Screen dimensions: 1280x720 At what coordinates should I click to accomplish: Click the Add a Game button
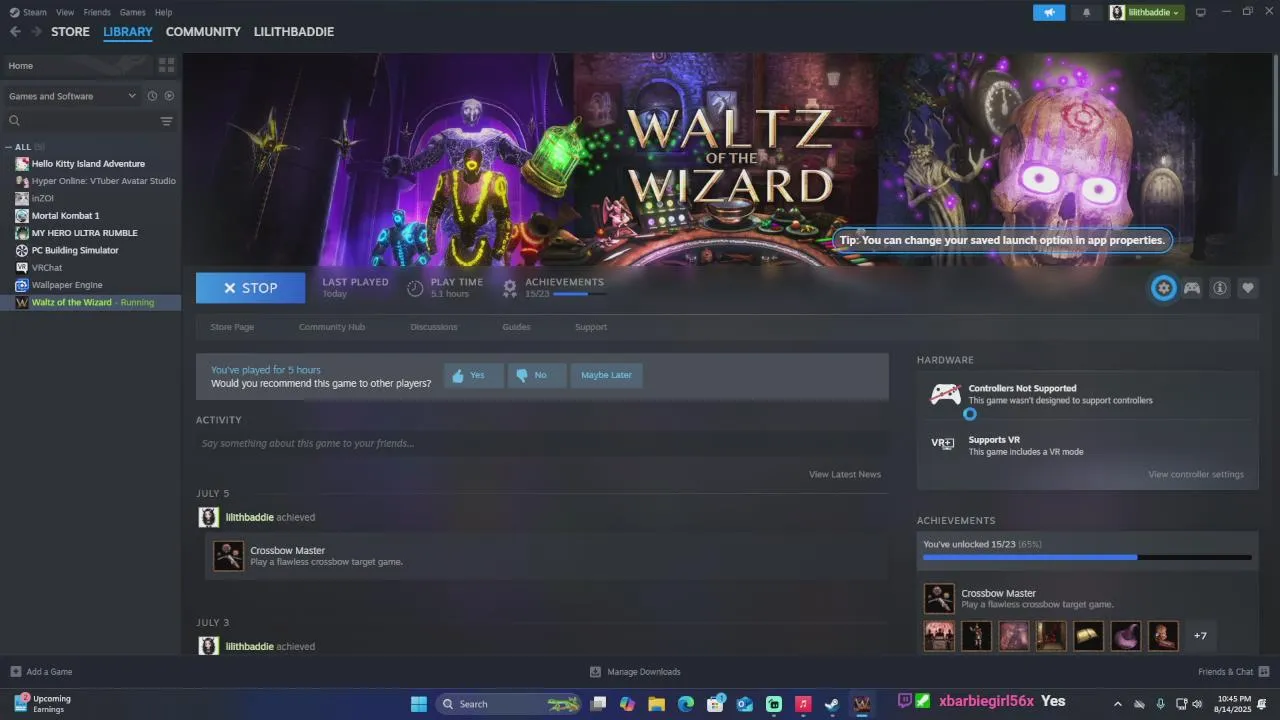[x=41, y=672]
